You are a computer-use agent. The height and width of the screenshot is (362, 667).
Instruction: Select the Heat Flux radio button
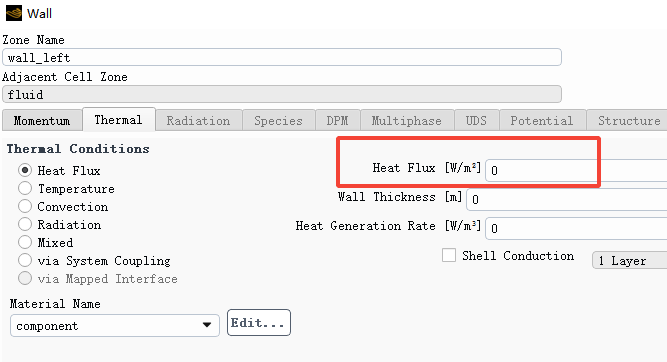click(x=25, y=171)
